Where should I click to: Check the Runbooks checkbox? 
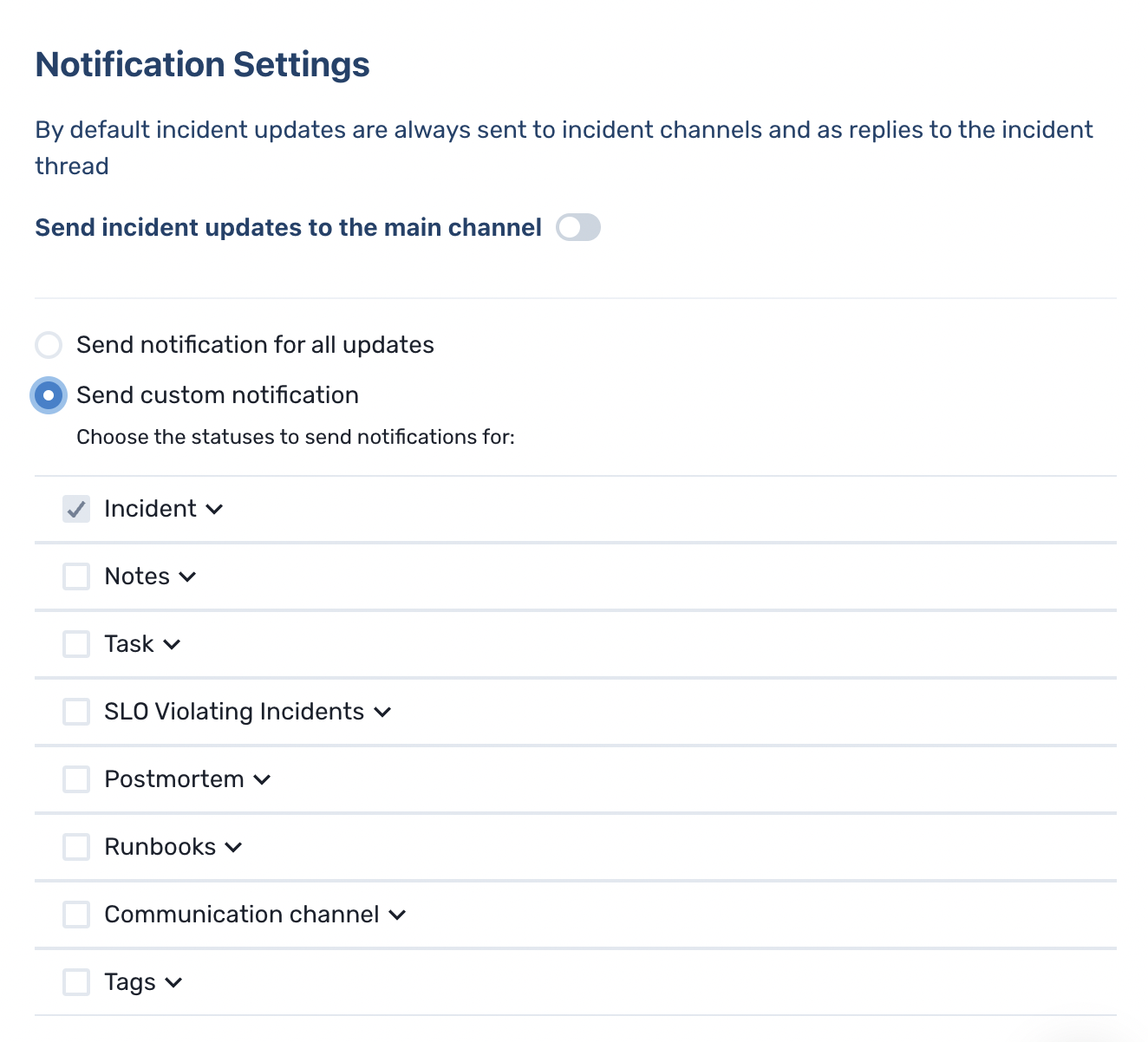(x=76, y=847)
